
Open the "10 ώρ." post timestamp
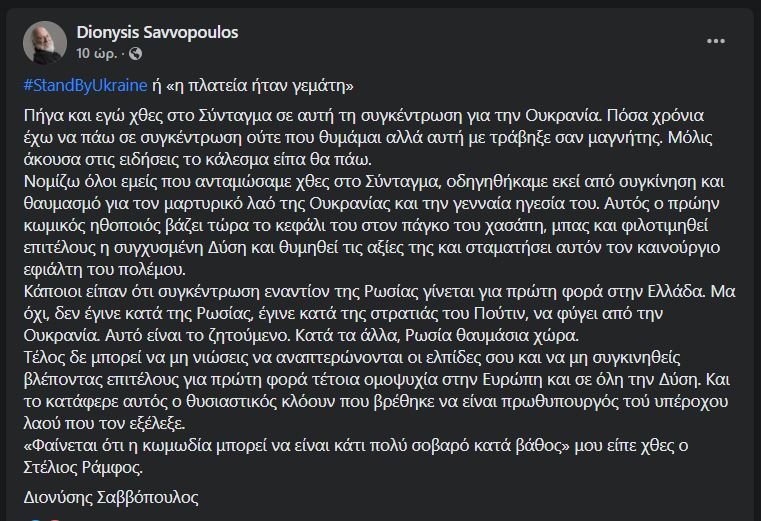96,52
